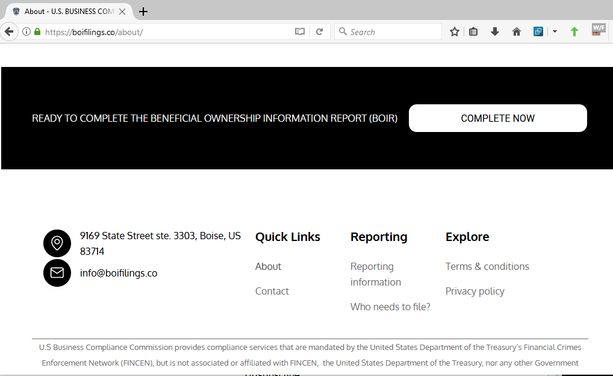This screenshot has width=613, height=376.
Task: Click the COMPLETE NOW button
Action: coord(498,118)
